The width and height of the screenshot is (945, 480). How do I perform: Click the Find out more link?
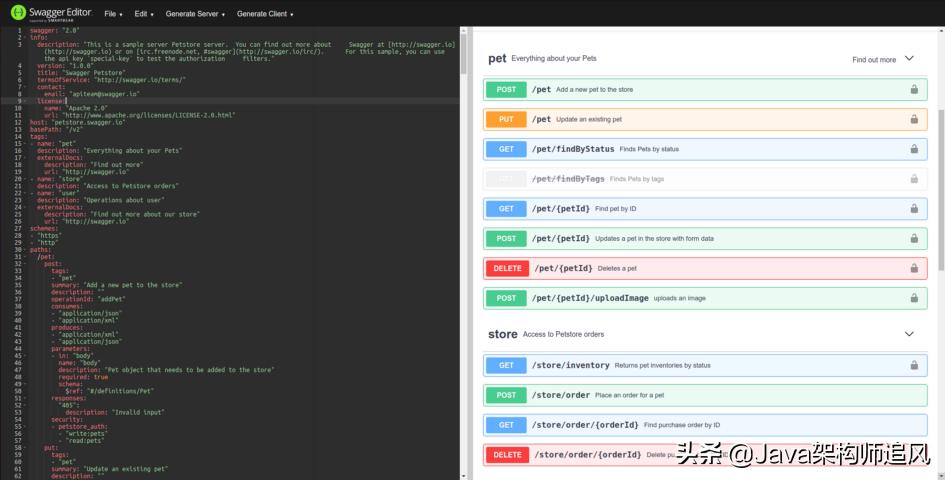(874, 60)
